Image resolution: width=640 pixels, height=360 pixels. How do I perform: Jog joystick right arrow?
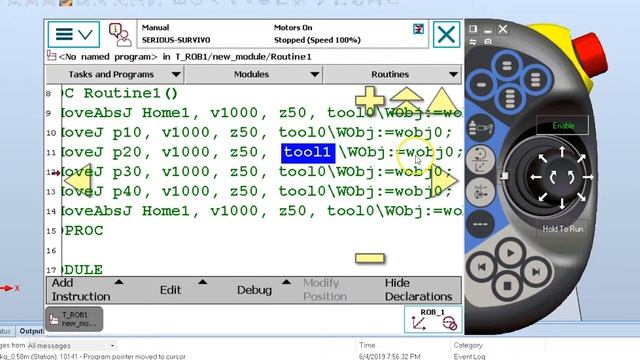(x=588, y=177)
